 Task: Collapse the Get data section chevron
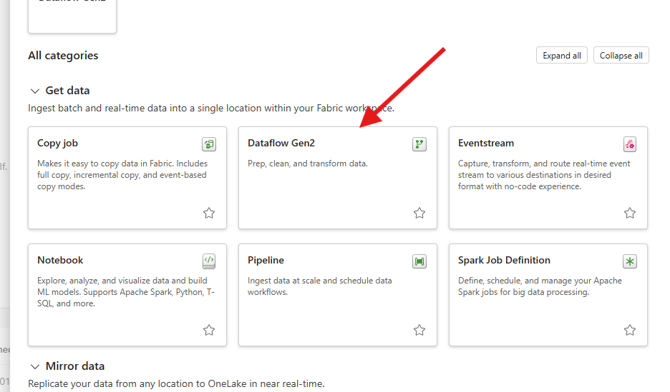tap(35, 91)
